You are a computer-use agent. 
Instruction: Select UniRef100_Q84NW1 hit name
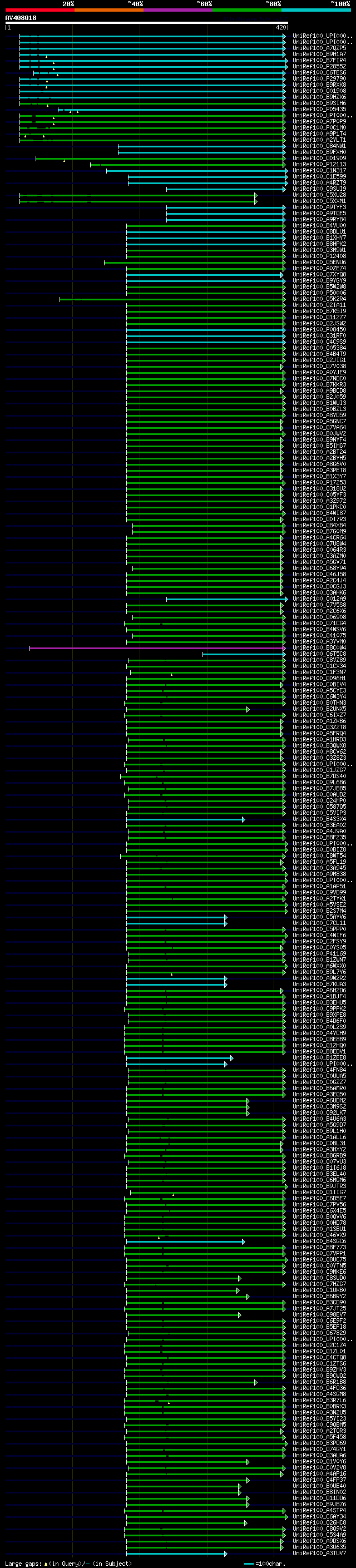pyautogui.click(x=319, y=146)
